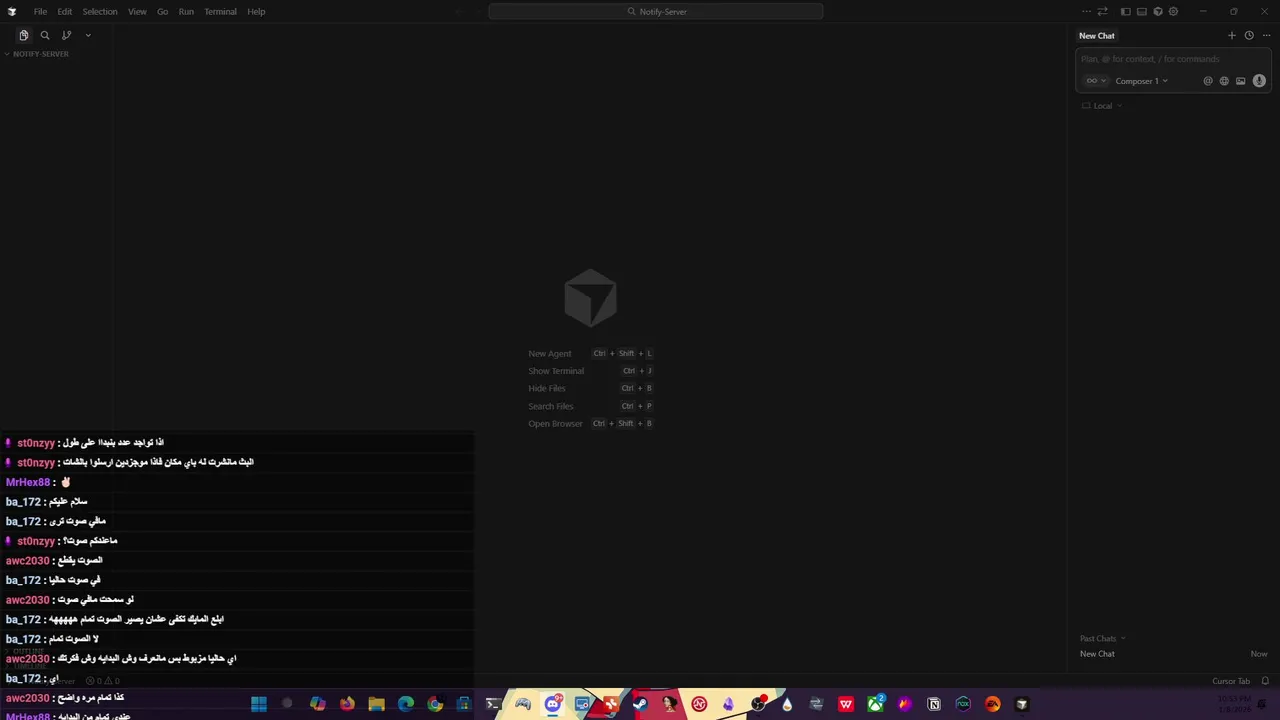Image resolution: width=1280 pixels, height=720 pixels.
Task: Open the Local environment dropdown
Action: 1102,106
